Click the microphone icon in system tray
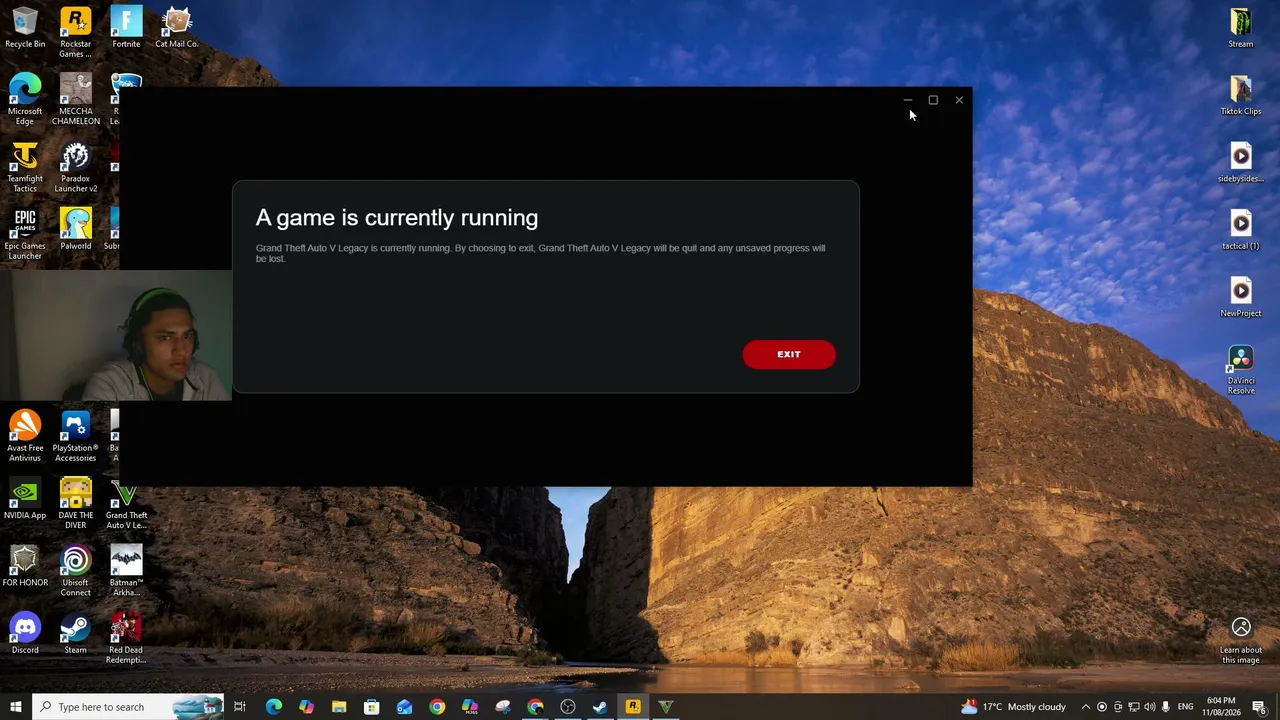 [x=1166, y=707]
